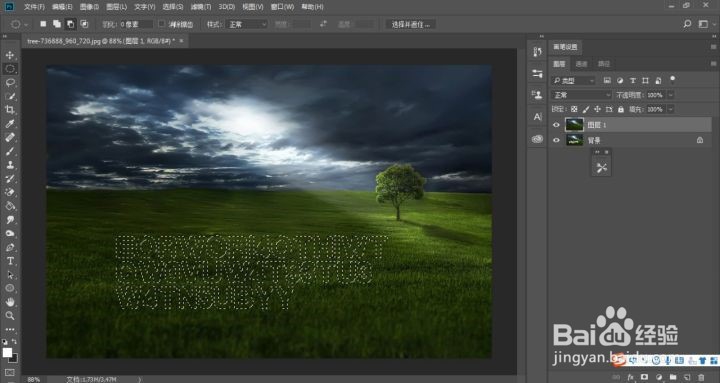Open the Properties/Adjustments panel icon

click(537, 73)
